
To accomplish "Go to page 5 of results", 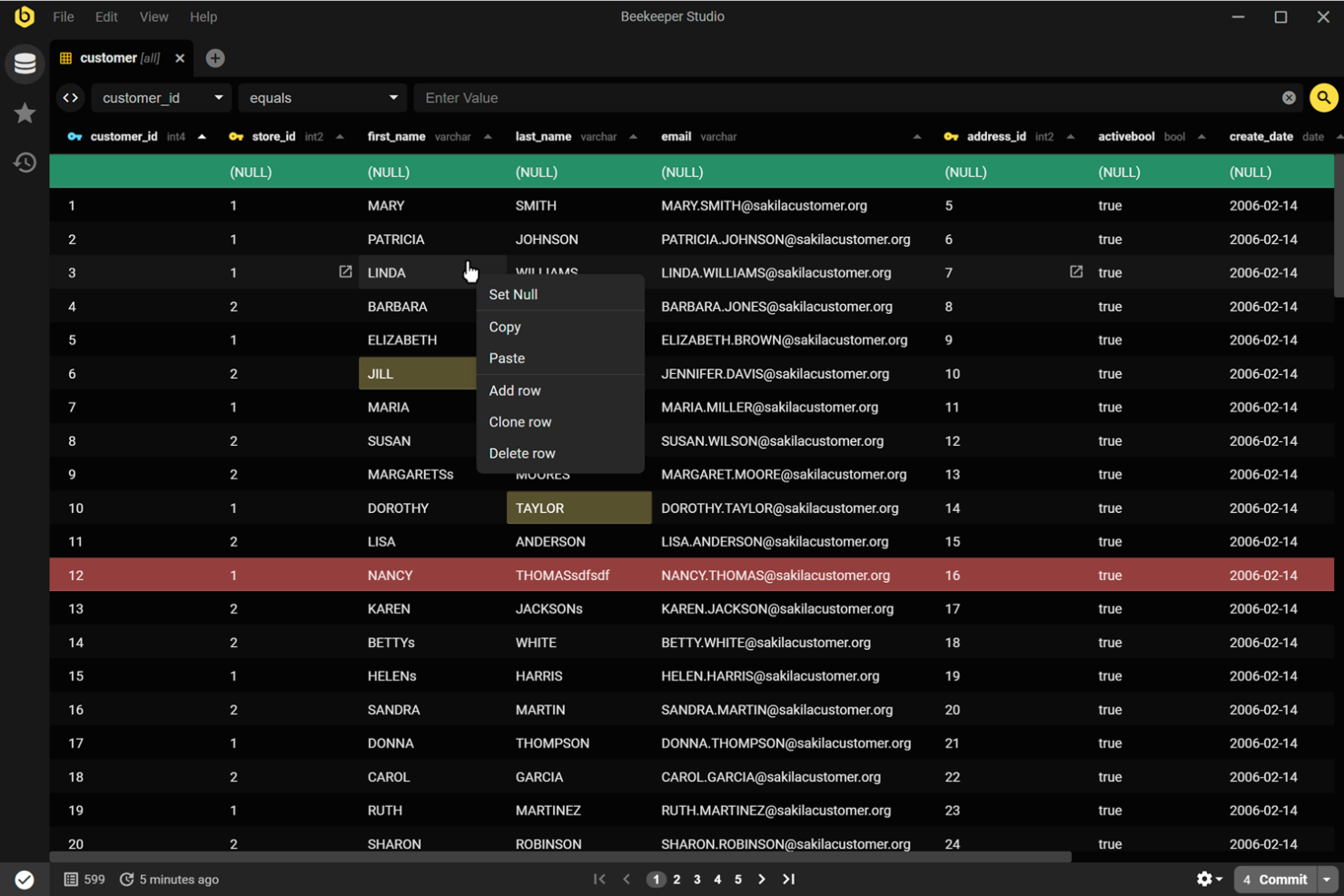I will [737, 879].
